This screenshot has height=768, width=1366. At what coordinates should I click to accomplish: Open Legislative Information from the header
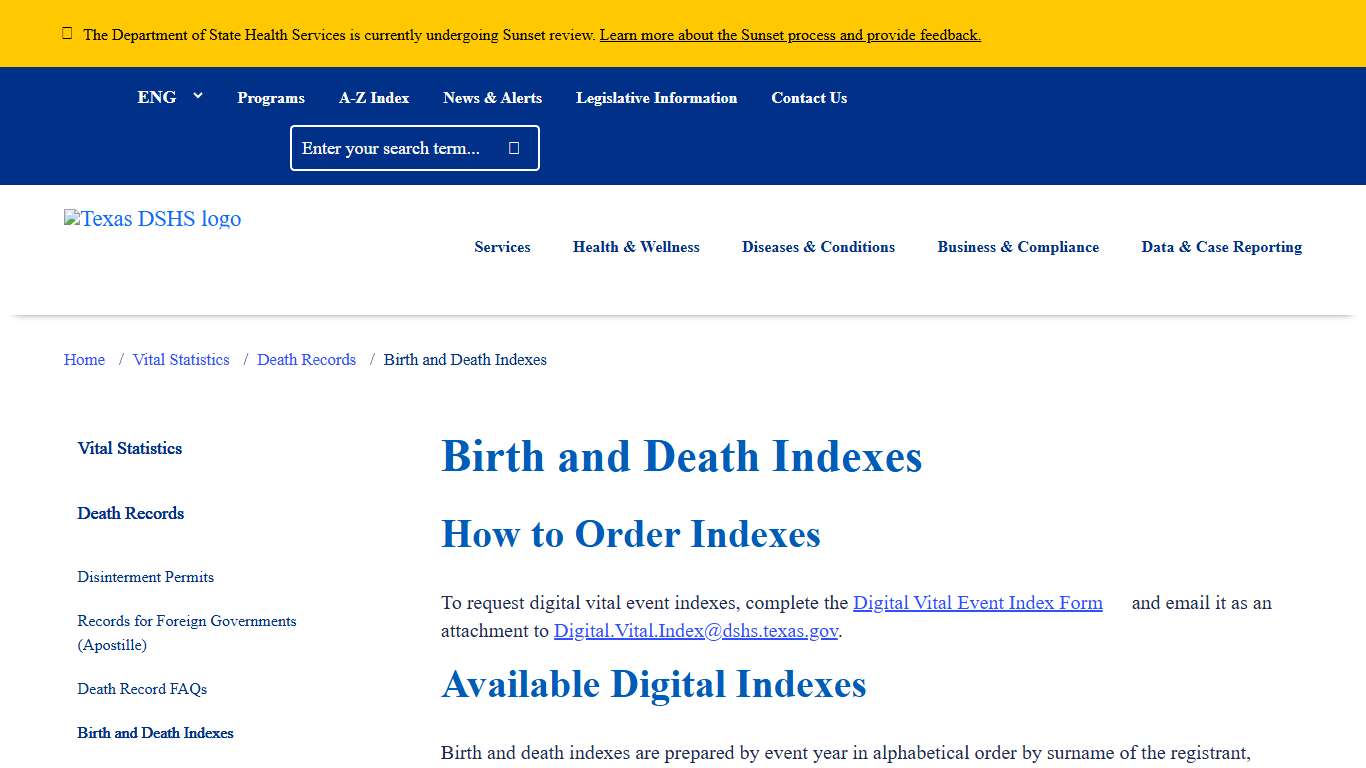click(x=656, y=98)
